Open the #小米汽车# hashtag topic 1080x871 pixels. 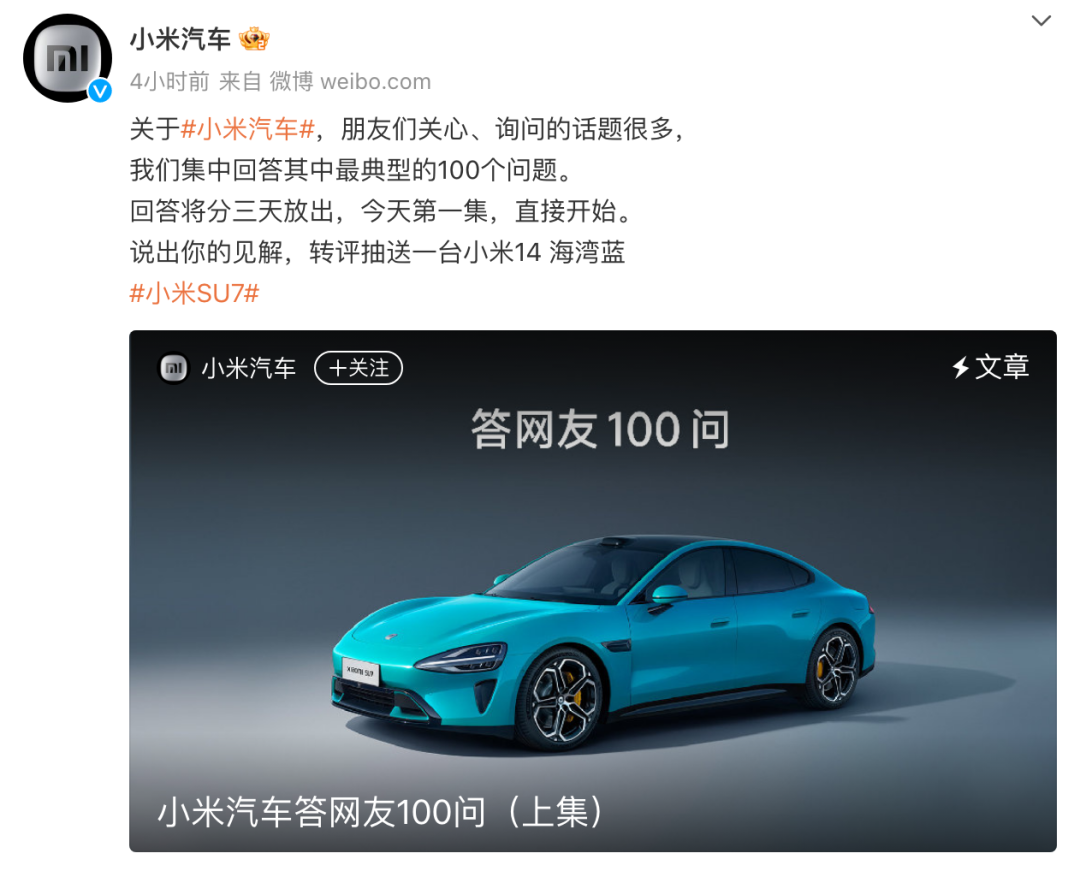coord(247,129)
